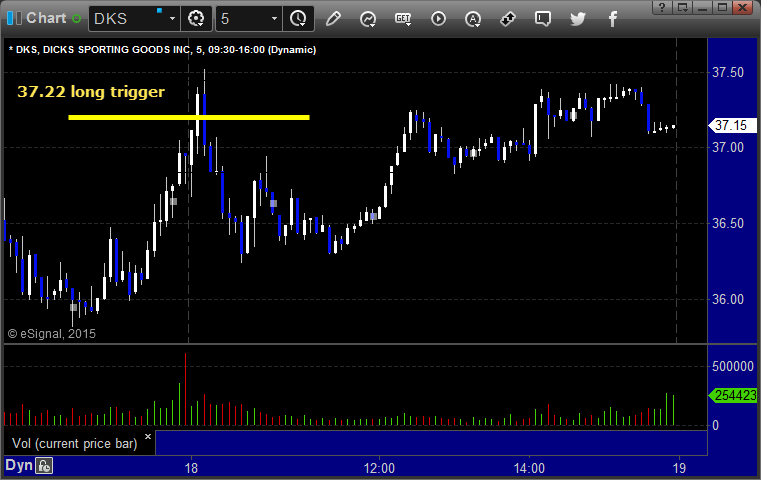Open the alerts circled-A icon menu

[x=473, y=19]
